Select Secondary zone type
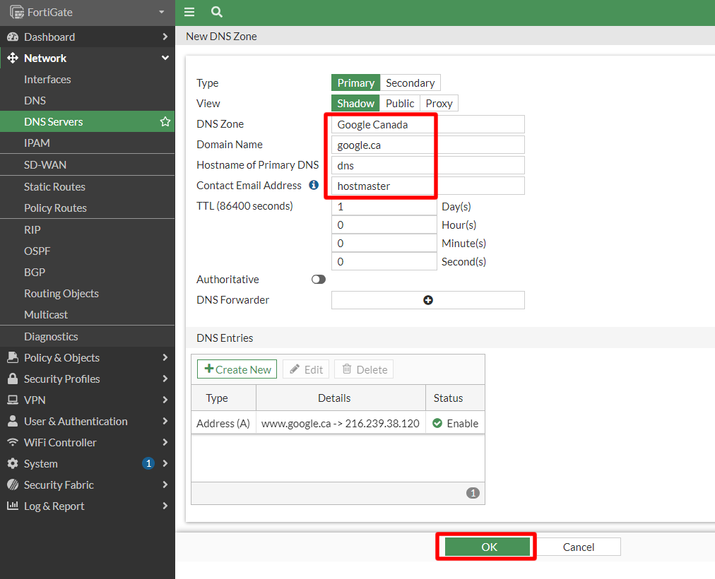Image resolution: width=715 pixels, height=579 pixels. 410,83
